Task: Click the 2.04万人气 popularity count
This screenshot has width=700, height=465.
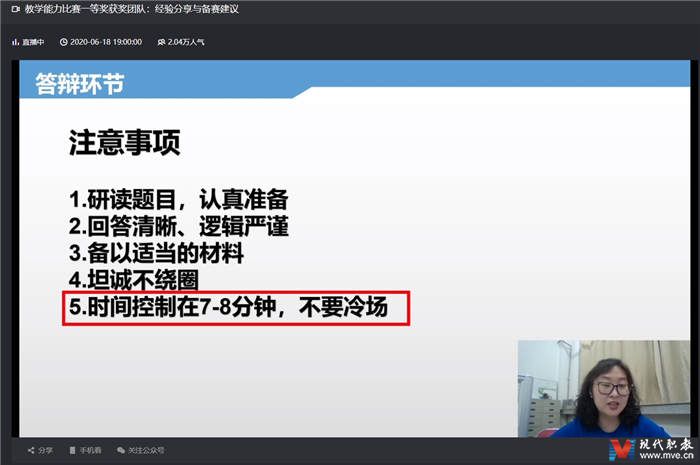Action: tap(186, 42)
